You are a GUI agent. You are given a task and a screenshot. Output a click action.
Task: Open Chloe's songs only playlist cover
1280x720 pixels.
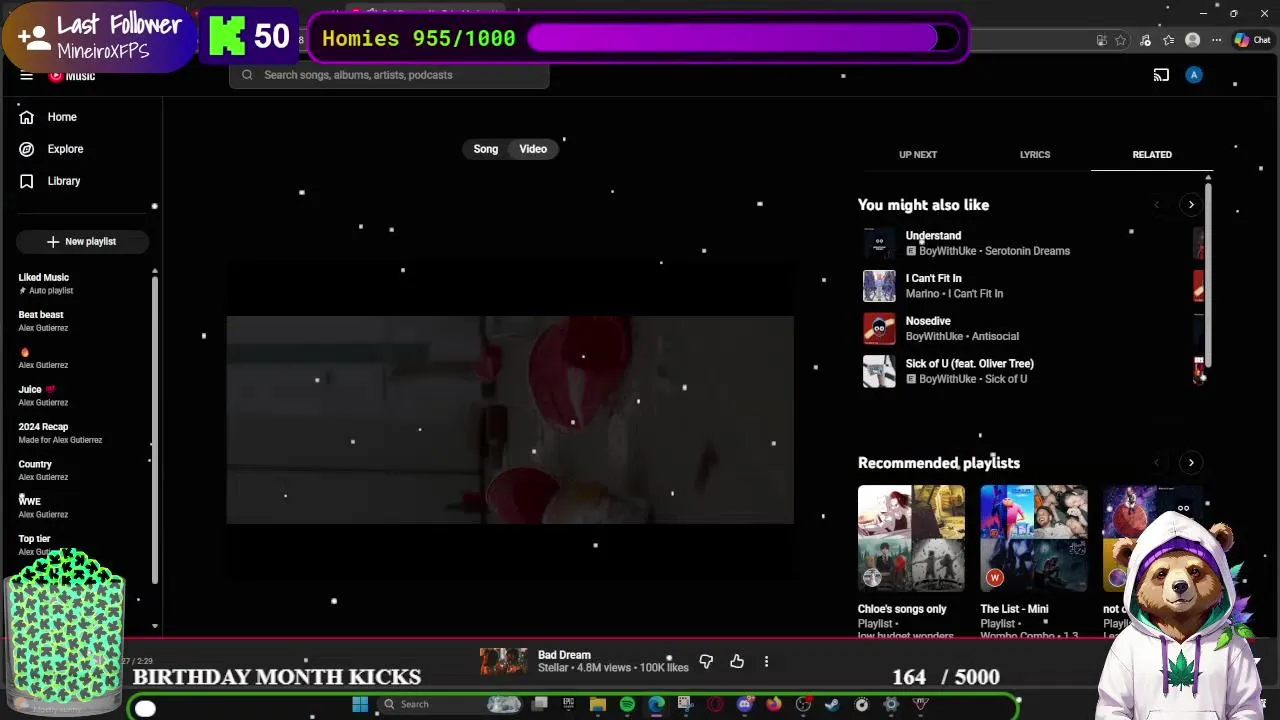911,539
